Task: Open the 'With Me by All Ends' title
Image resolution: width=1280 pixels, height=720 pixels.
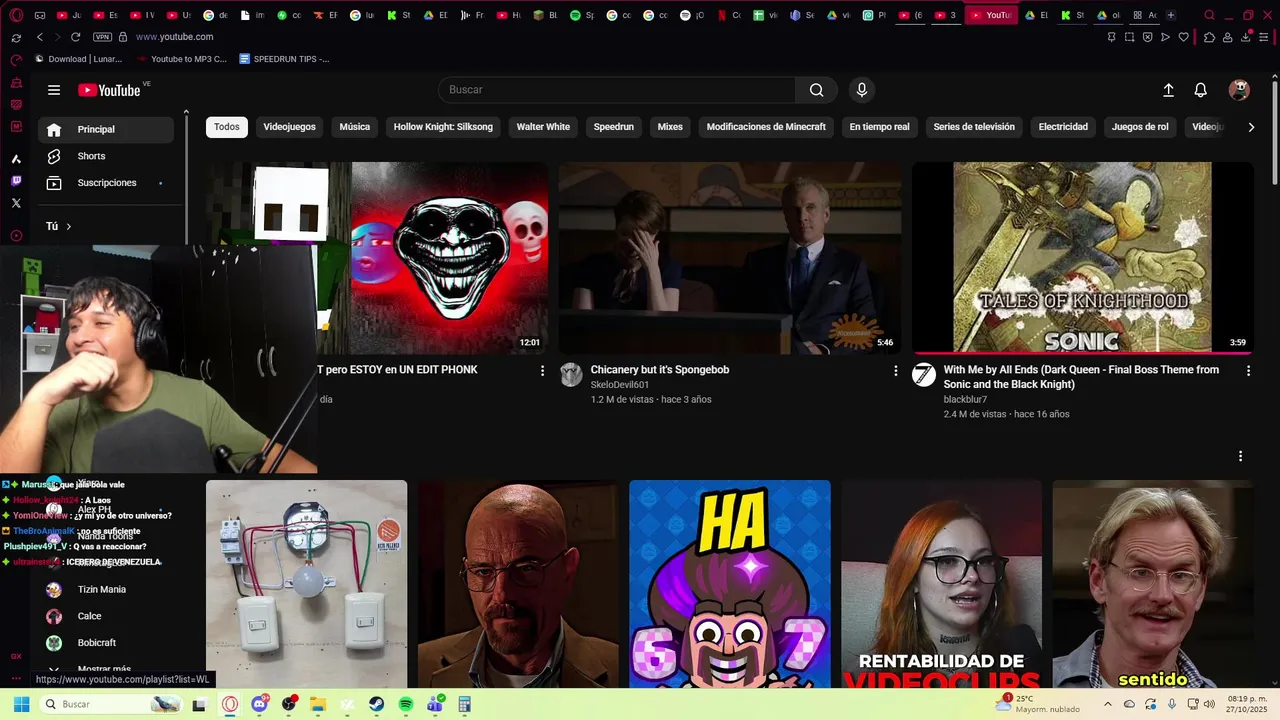Action: (1081, 377)
